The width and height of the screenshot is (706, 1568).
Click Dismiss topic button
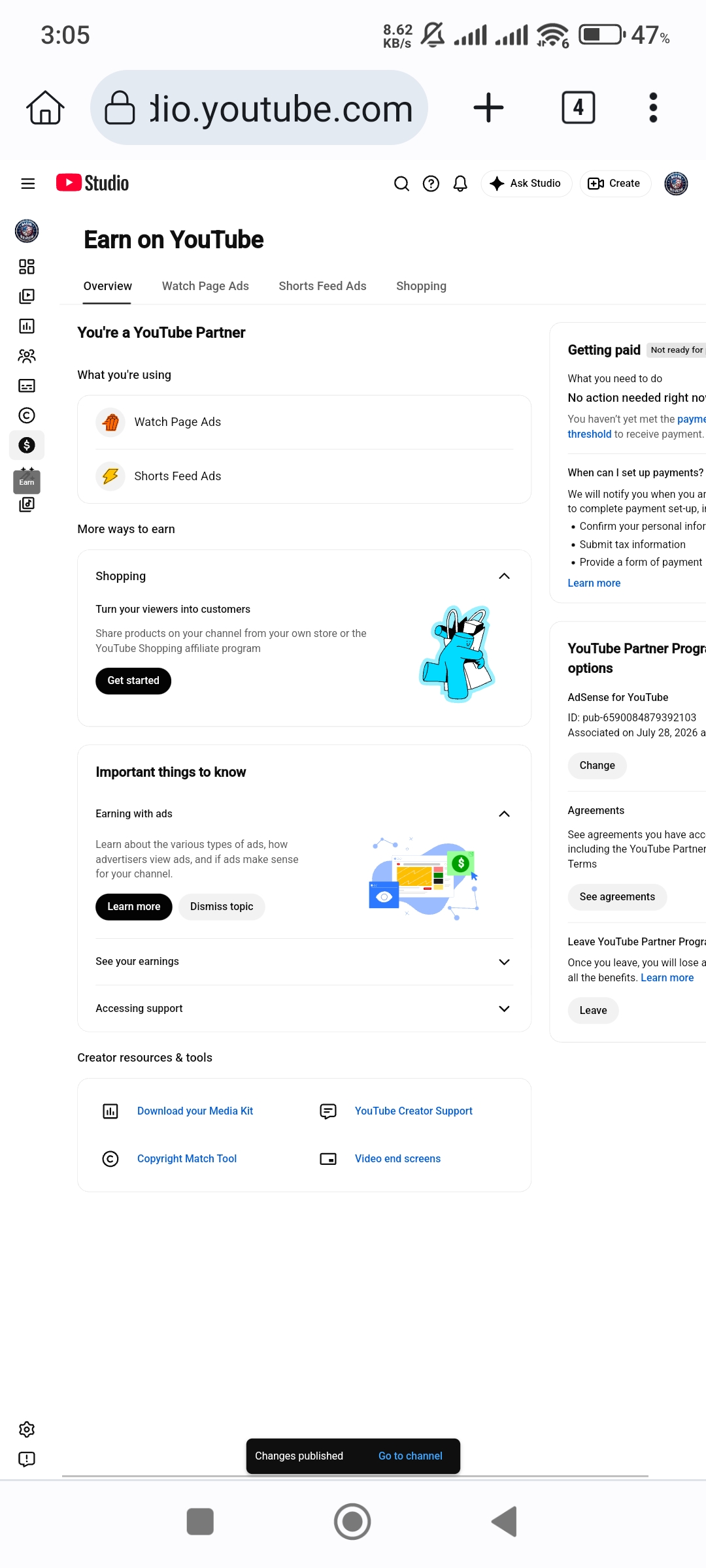(222, 907)
